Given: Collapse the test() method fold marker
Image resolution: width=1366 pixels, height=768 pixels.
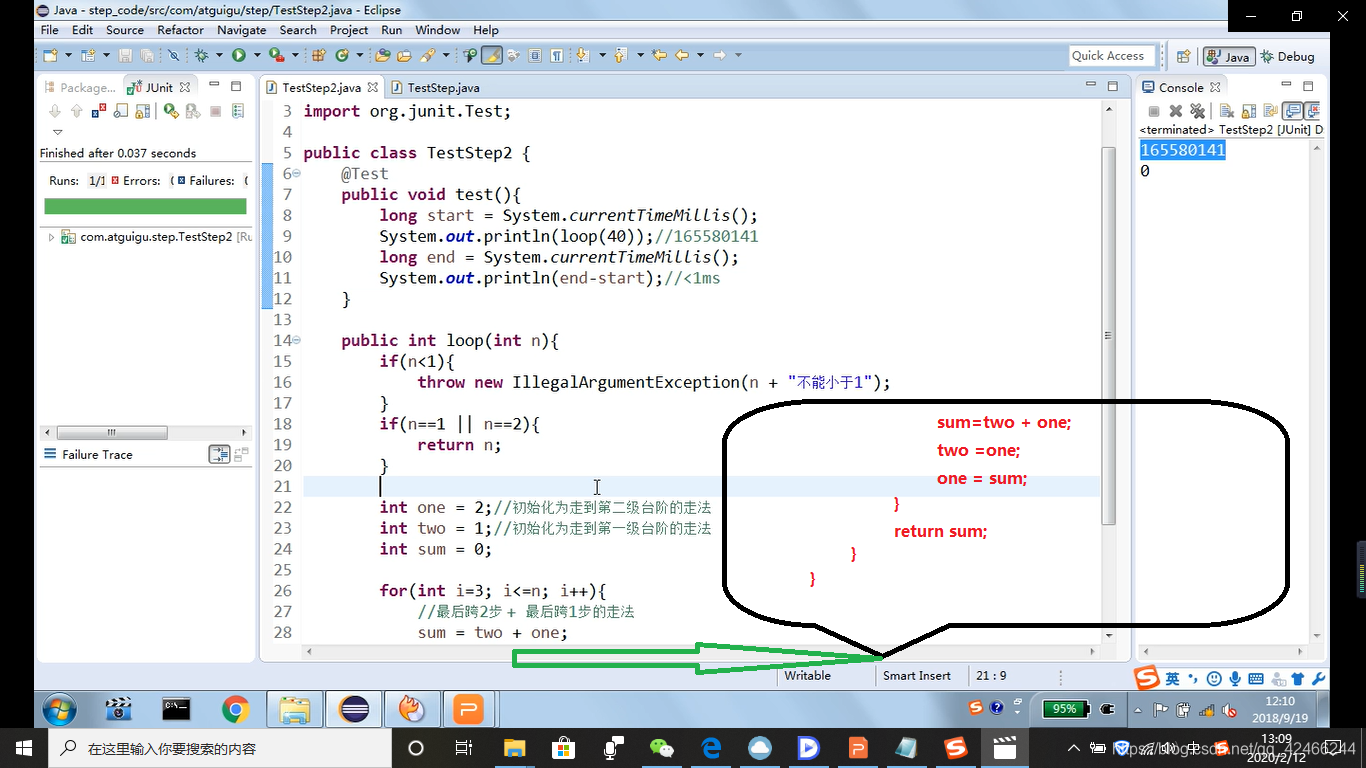Looking at the screenshot, I should coord(296,173).
